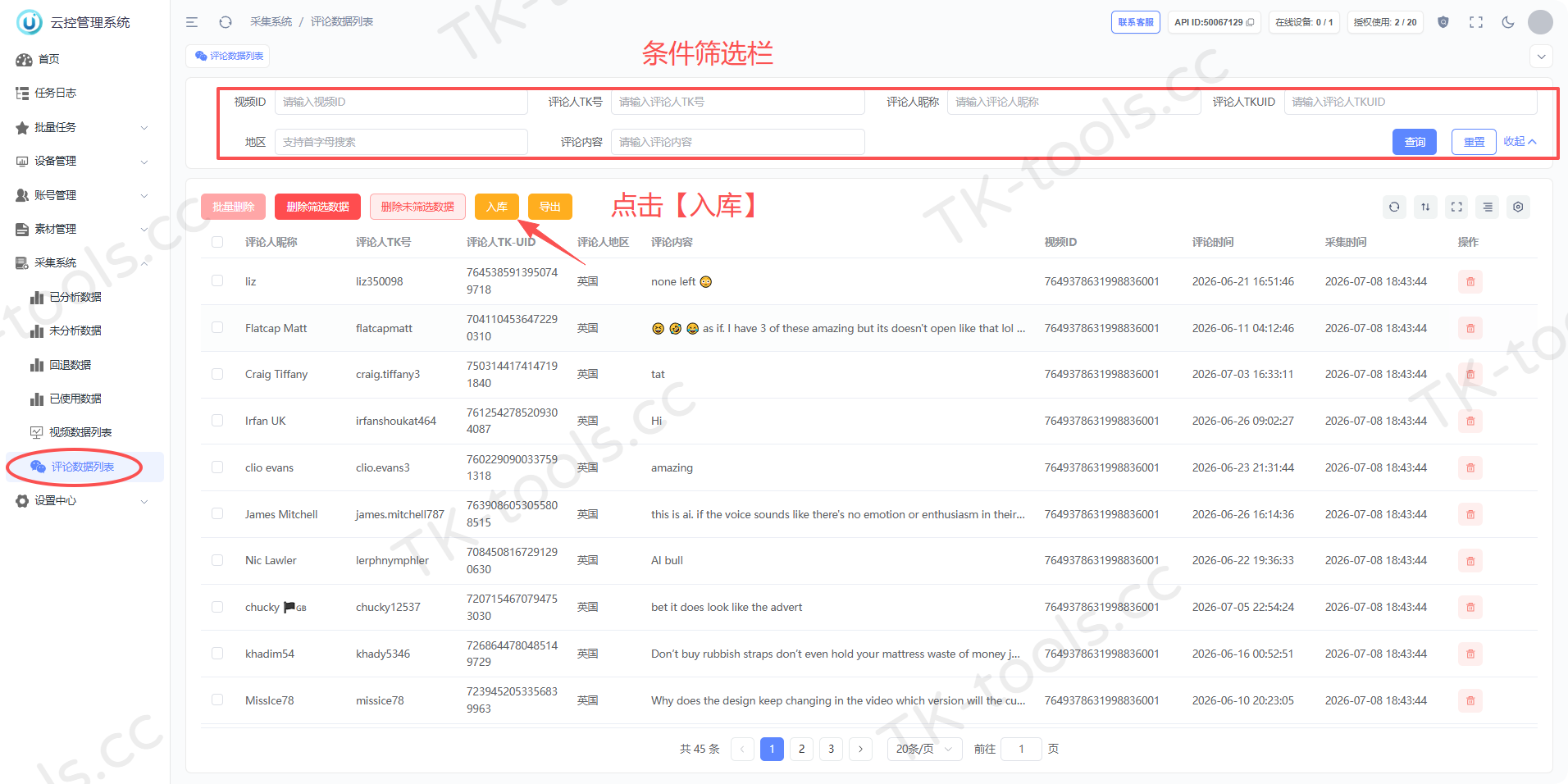
Task: Click the 导出 button
Action: (x=550, y=207)
